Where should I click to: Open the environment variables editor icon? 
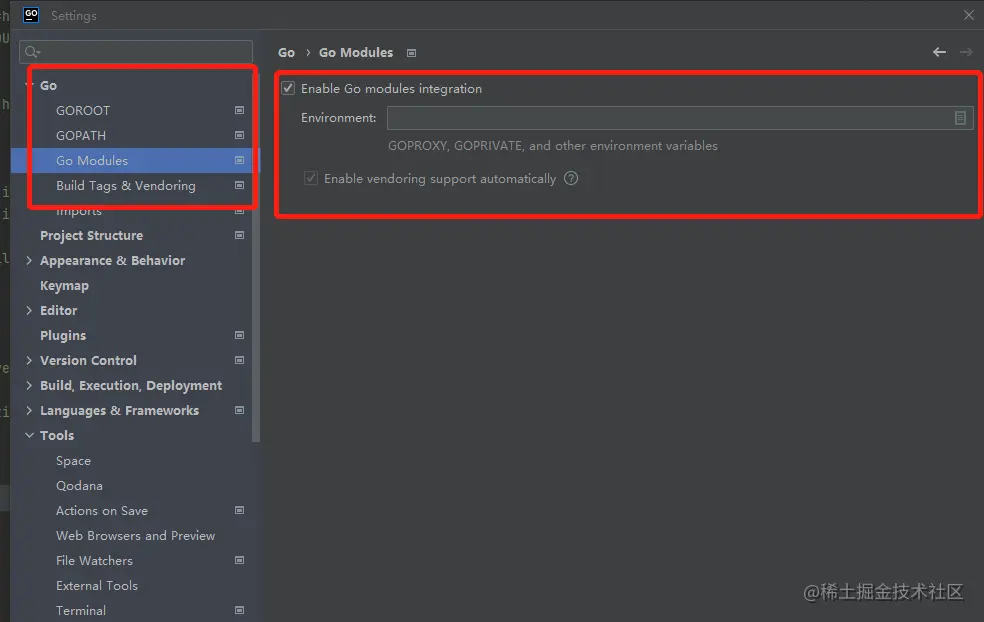tap(960, 118)
